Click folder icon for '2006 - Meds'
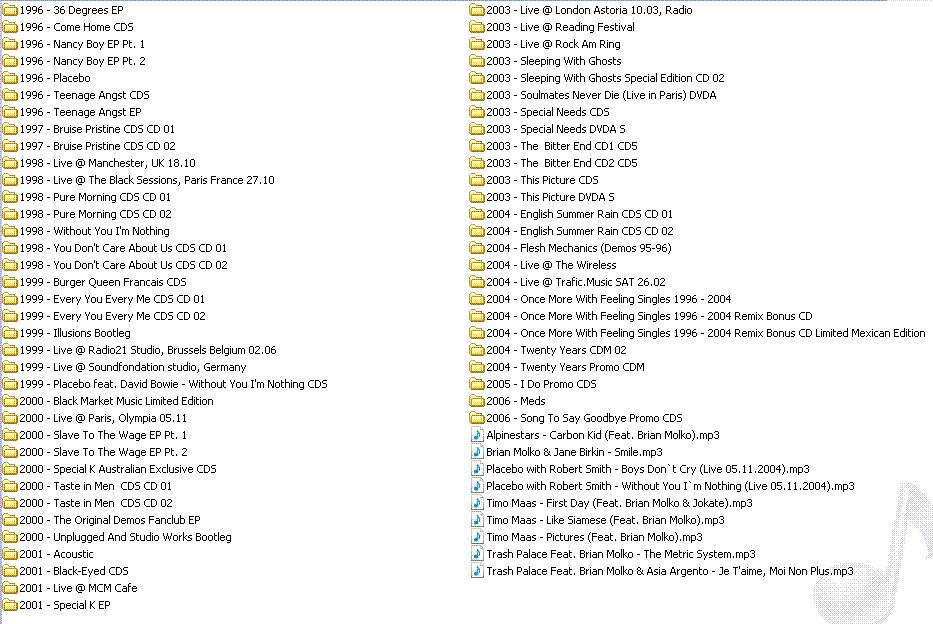 tap(477, 402)
